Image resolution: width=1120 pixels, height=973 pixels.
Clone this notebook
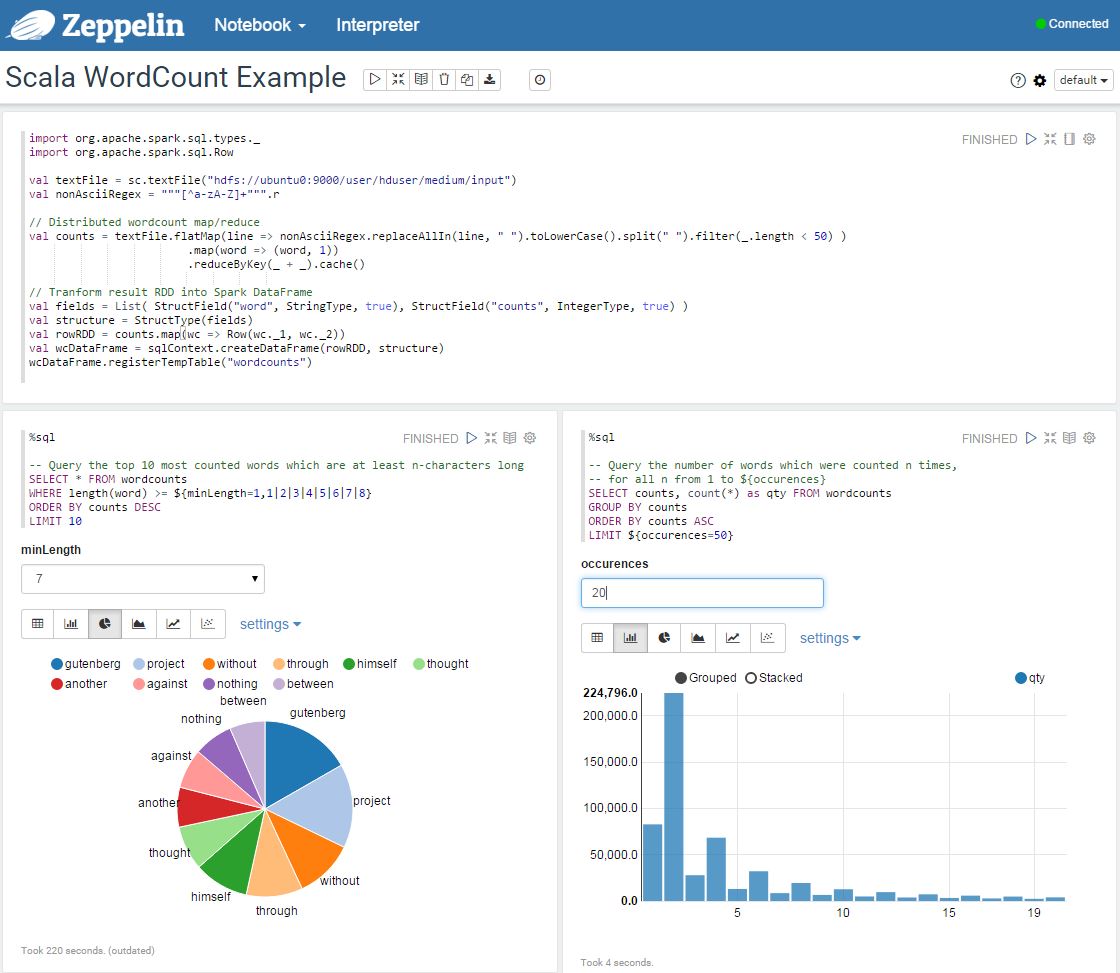pos(466,79)
